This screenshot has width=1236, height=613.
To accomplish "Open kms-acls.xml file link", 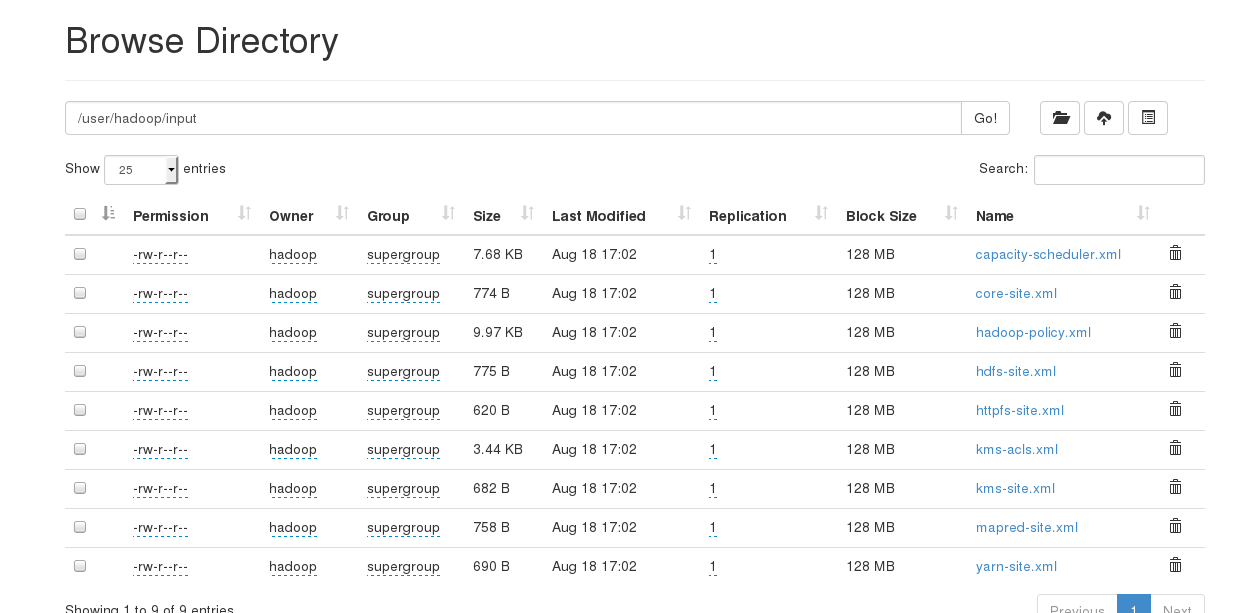I will coord(1017,449).
